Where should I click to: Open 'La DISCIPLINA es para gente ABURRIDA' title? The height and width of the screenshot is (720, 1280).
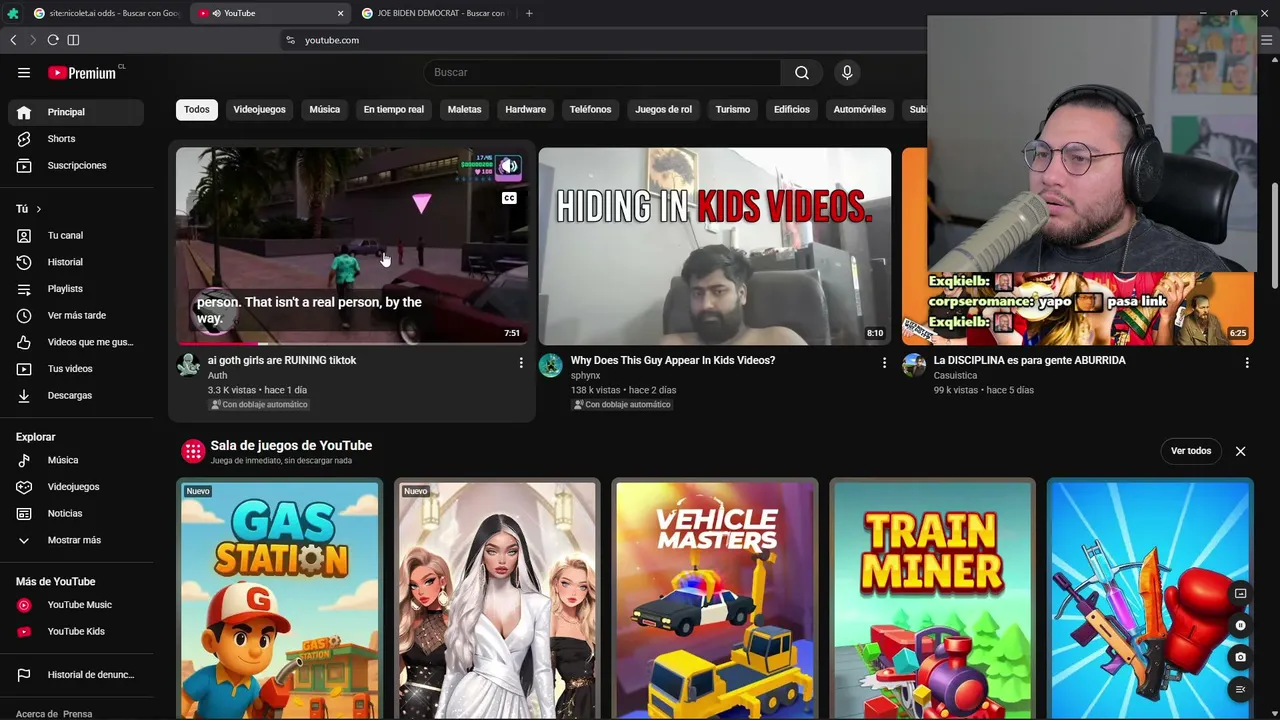(x=1029, y=360)
